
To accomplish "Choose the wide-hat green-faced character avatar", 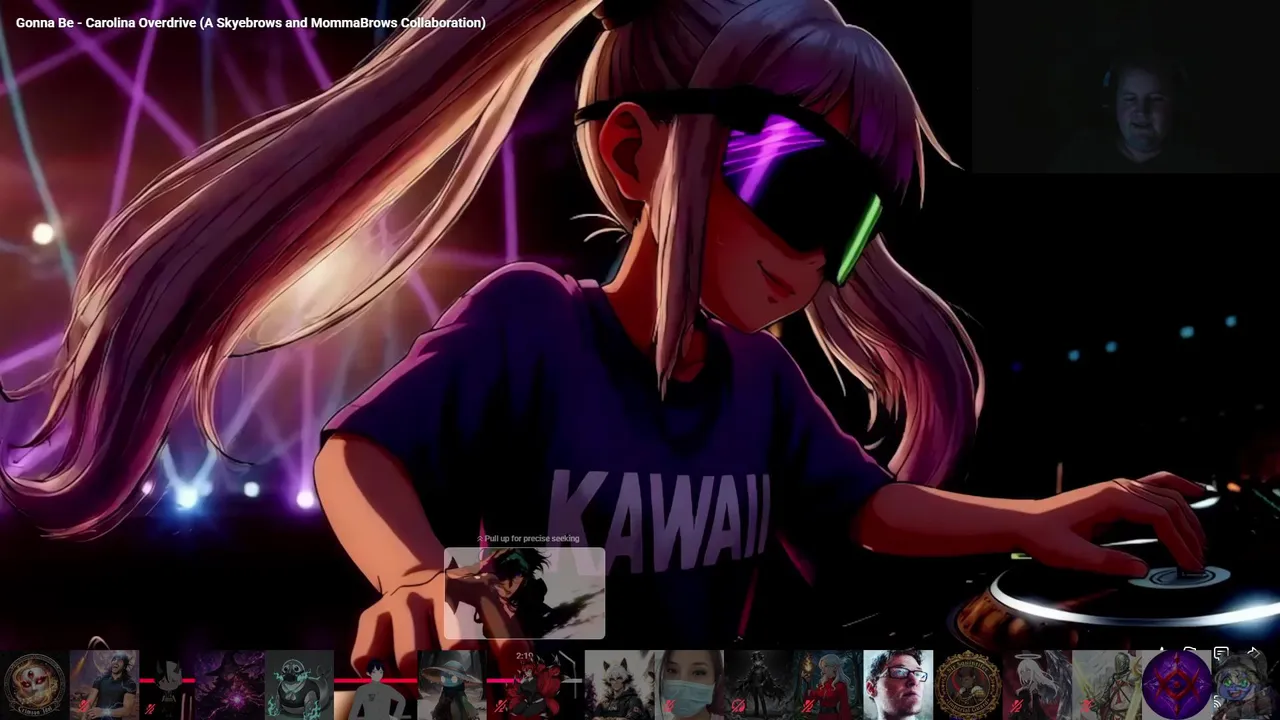I will pos(452,686).
